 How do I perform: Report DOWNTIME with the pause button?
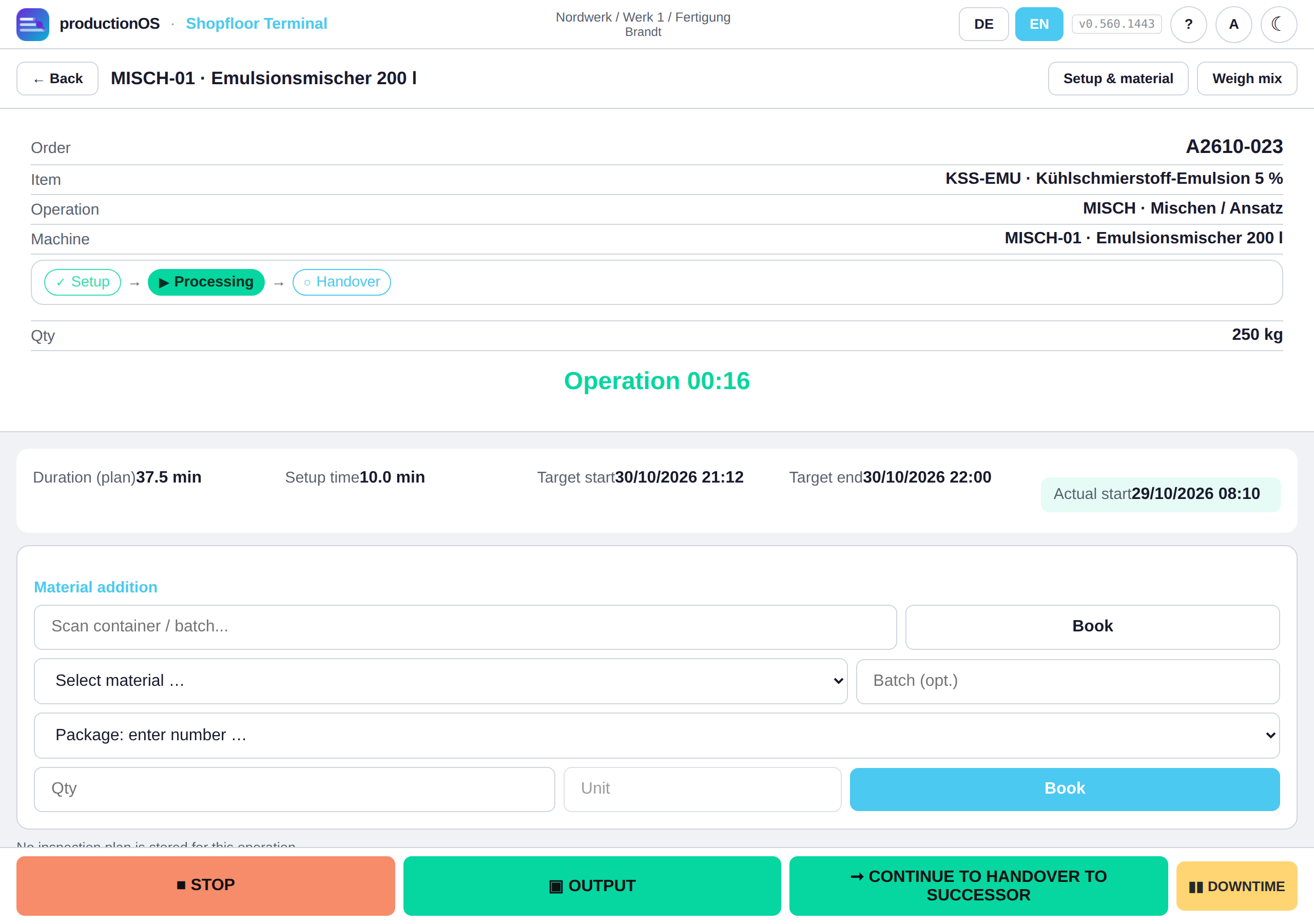[x=1236, y=886]
